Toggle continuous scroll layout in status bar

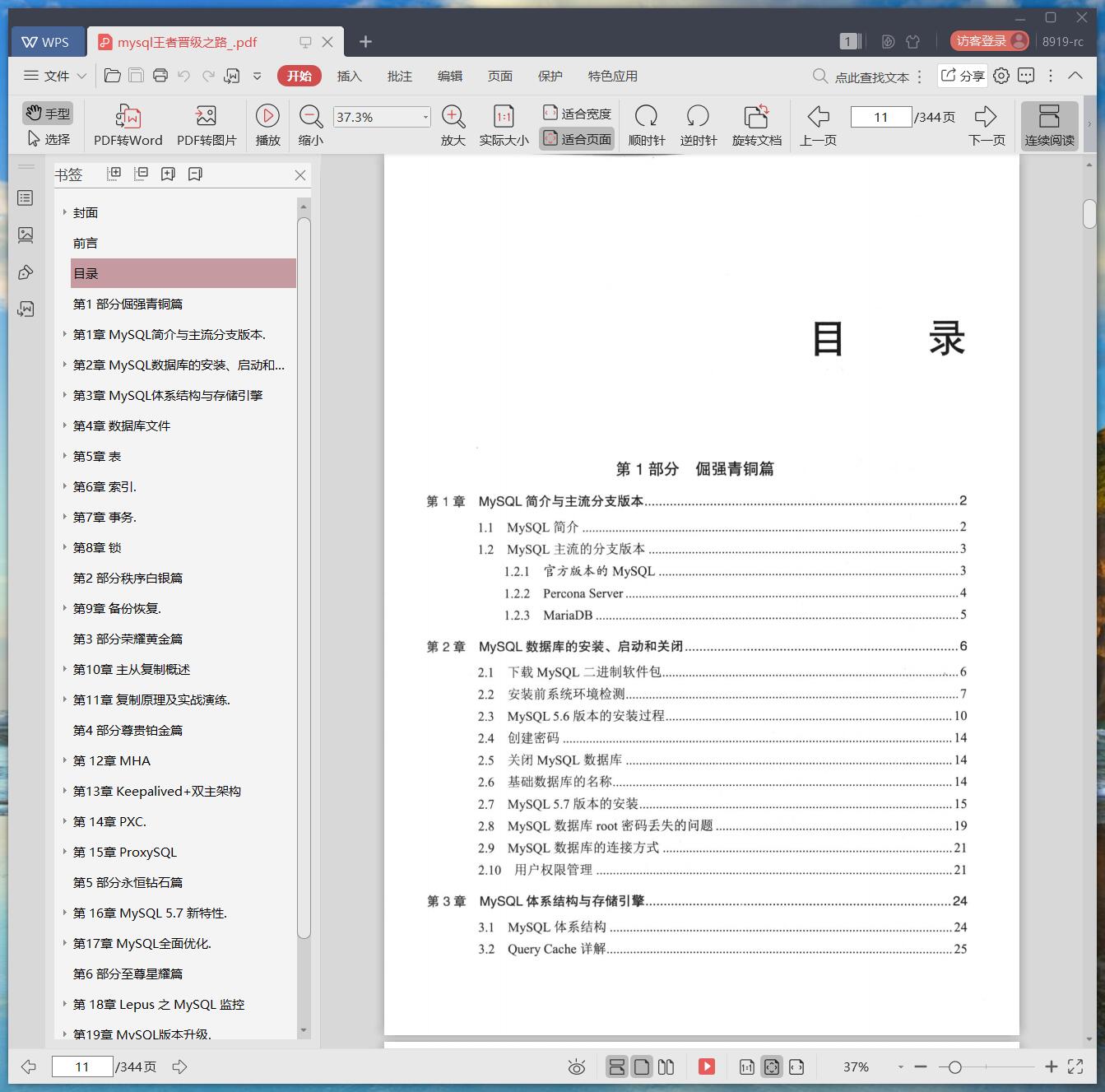[x=616, y=1066]
